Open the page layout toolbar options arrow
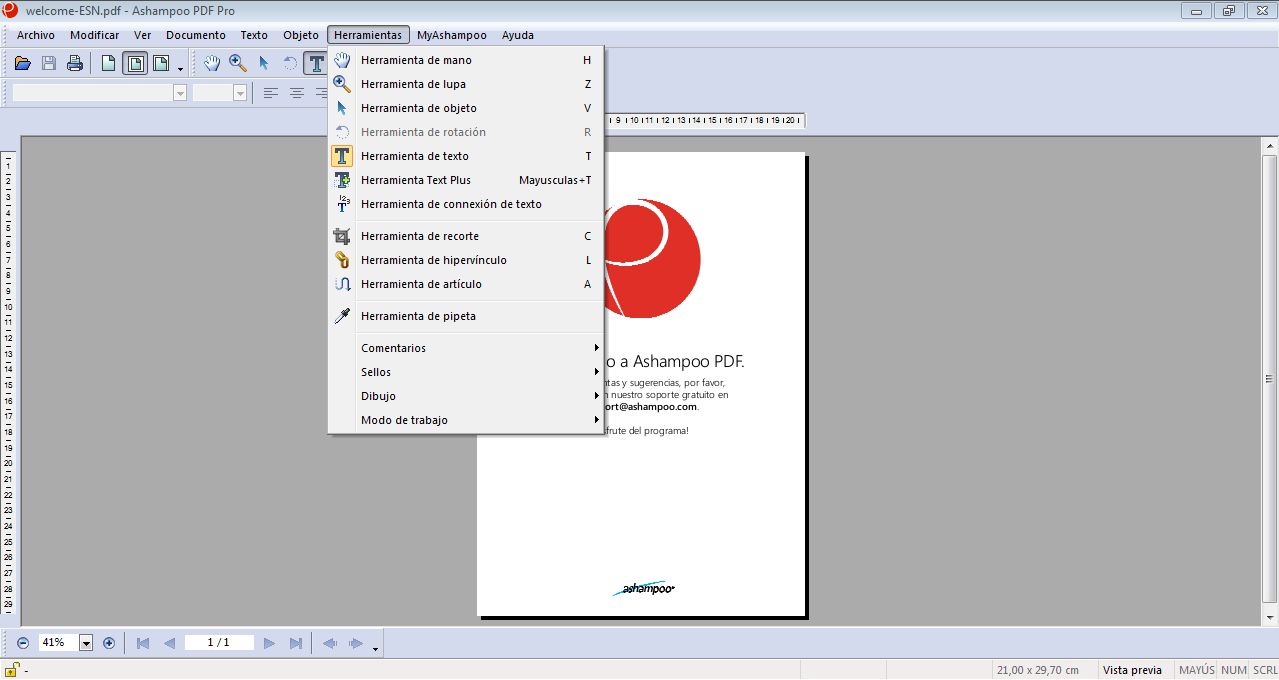1279x680 pixels. [x=180, y=70]
